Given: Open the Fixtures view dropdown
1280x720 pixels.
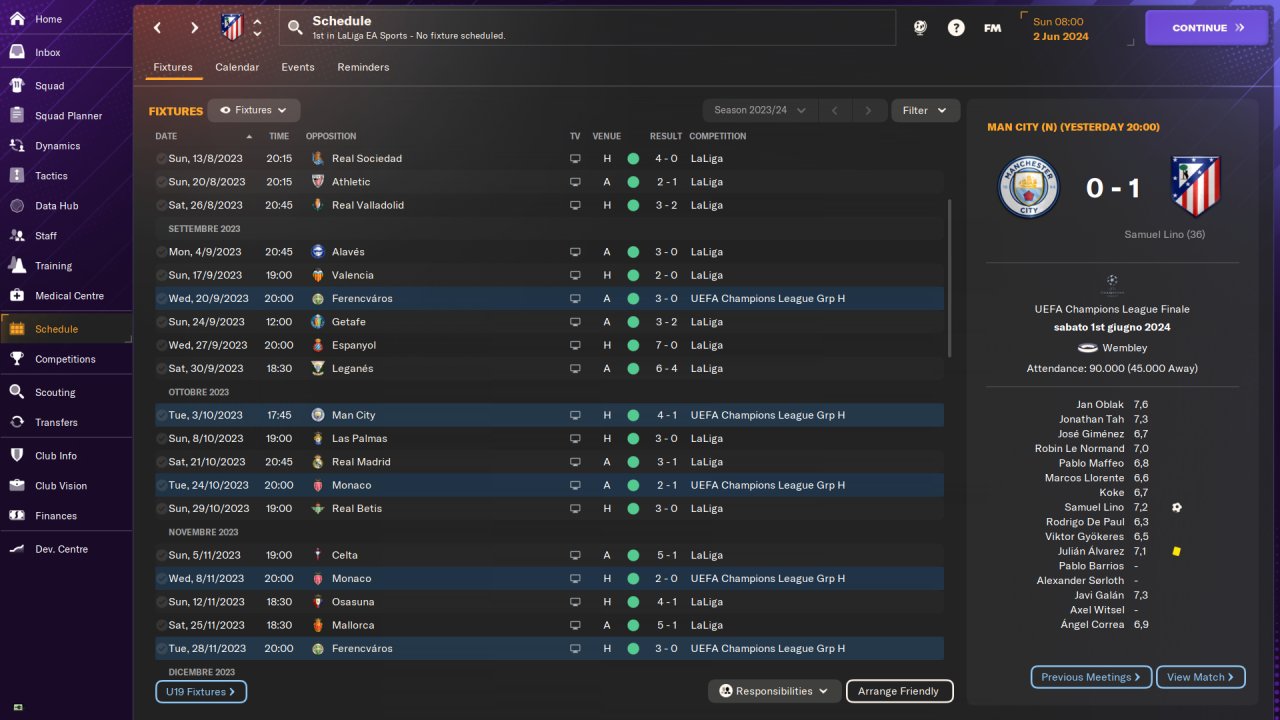Looking at the screenshot, I should (x=254, y=110).
